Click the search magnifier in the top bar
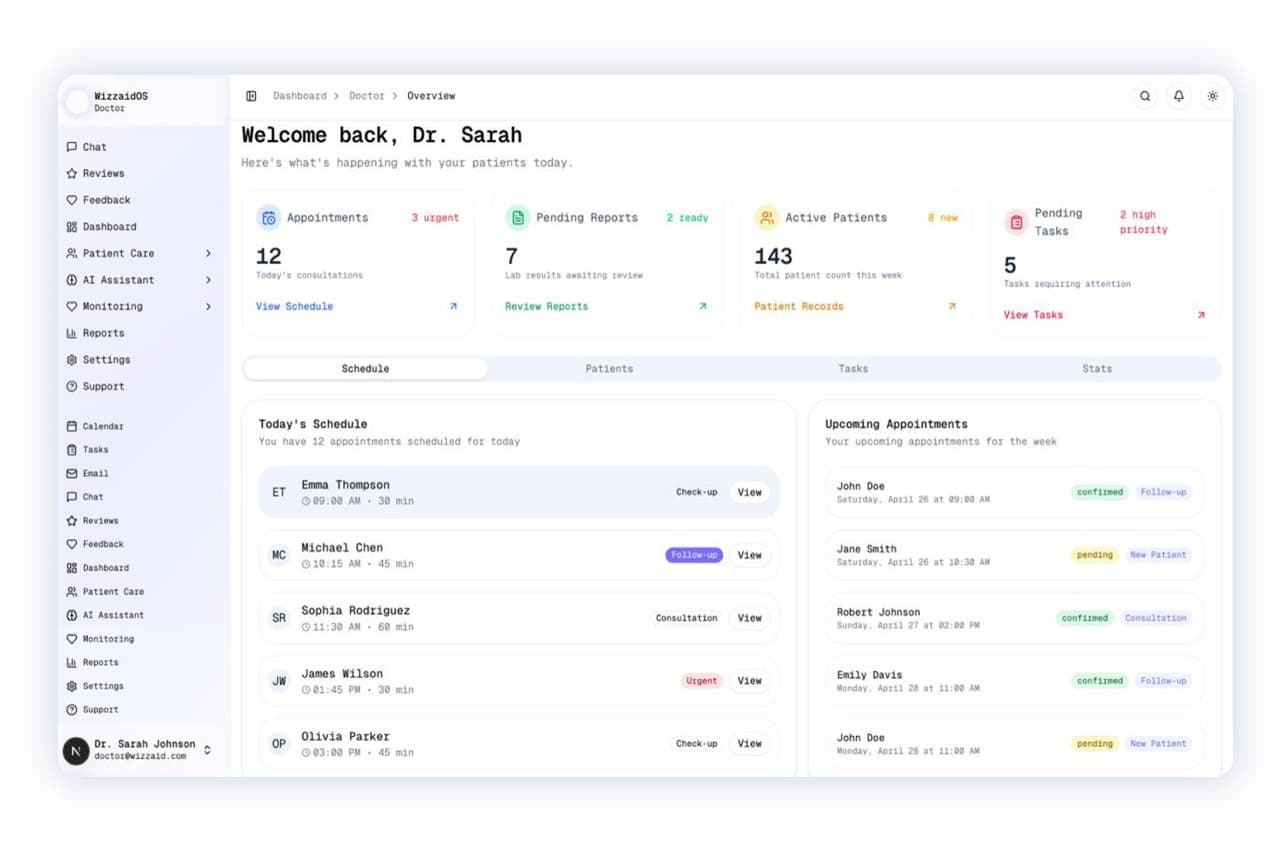 [x=1145, y=96]
